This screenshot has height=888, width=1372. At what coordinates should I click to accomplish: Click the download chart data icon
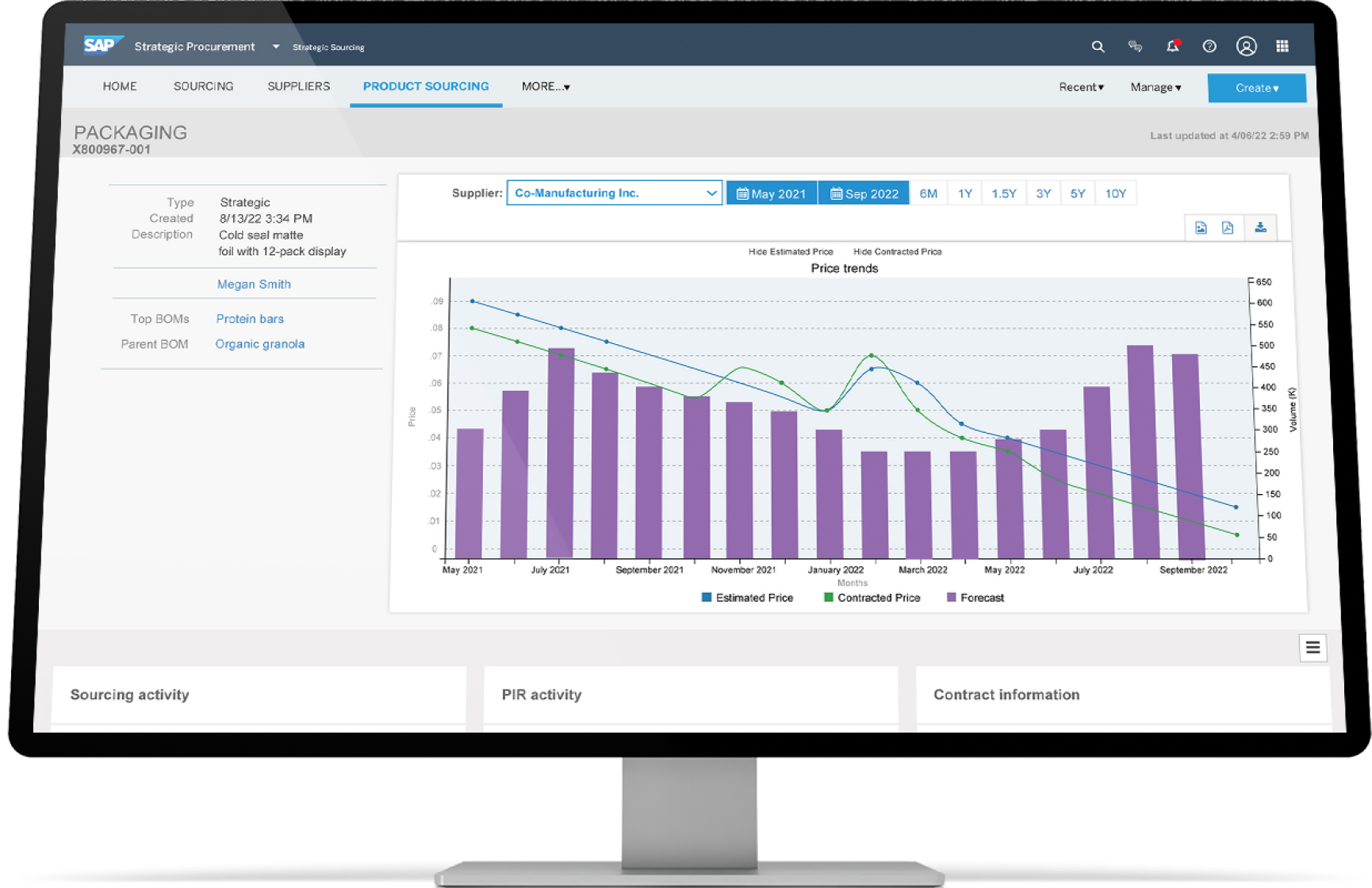coord(1260,228)
